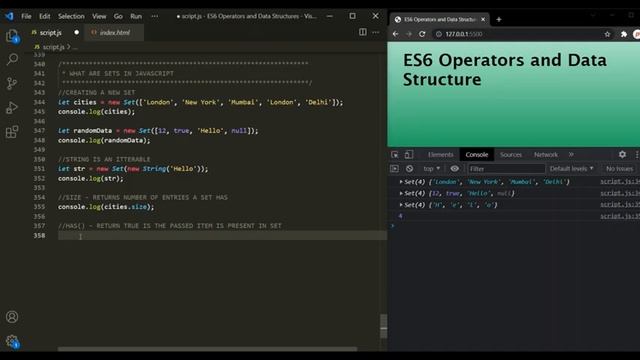Click the horizontal editor scrollbar
This screenshot has width=640, height=360.
pyautogui.click(x=207, y=349)
